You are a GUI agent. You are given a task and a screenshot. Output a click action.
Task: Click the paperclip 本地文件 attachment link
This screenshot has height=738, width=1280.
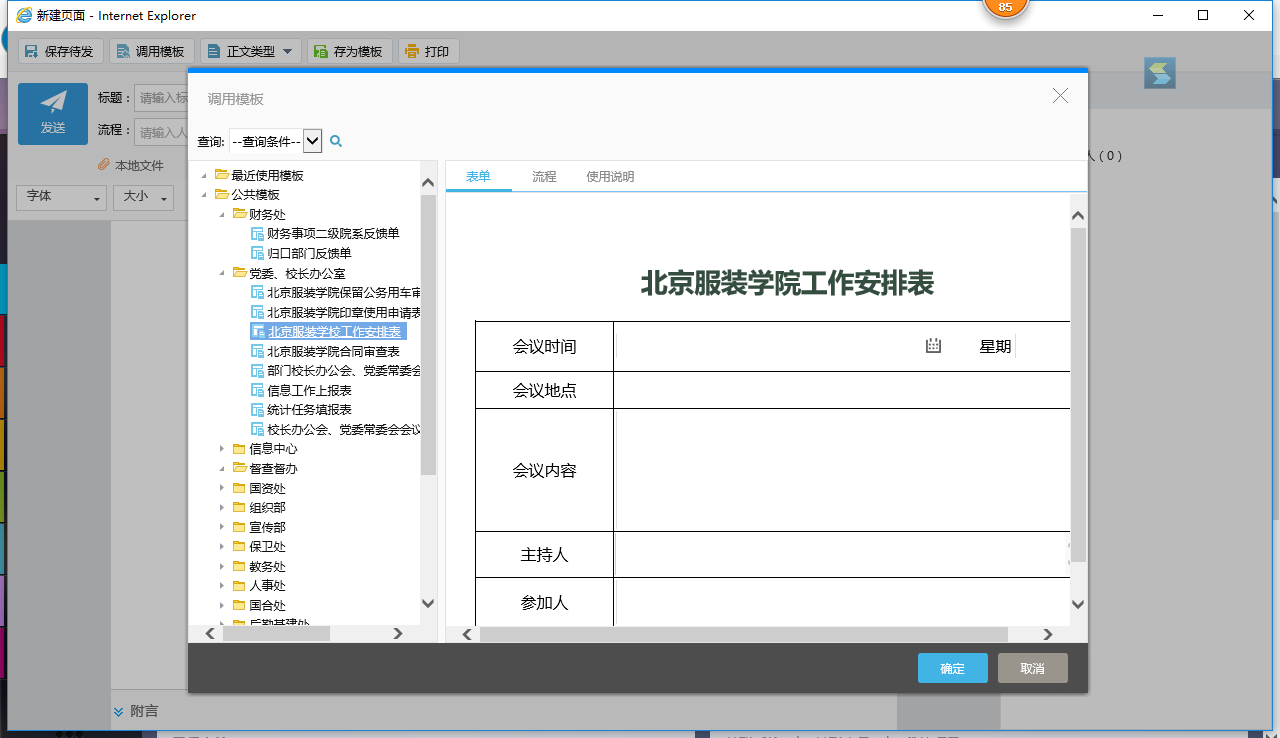(130, 165)
